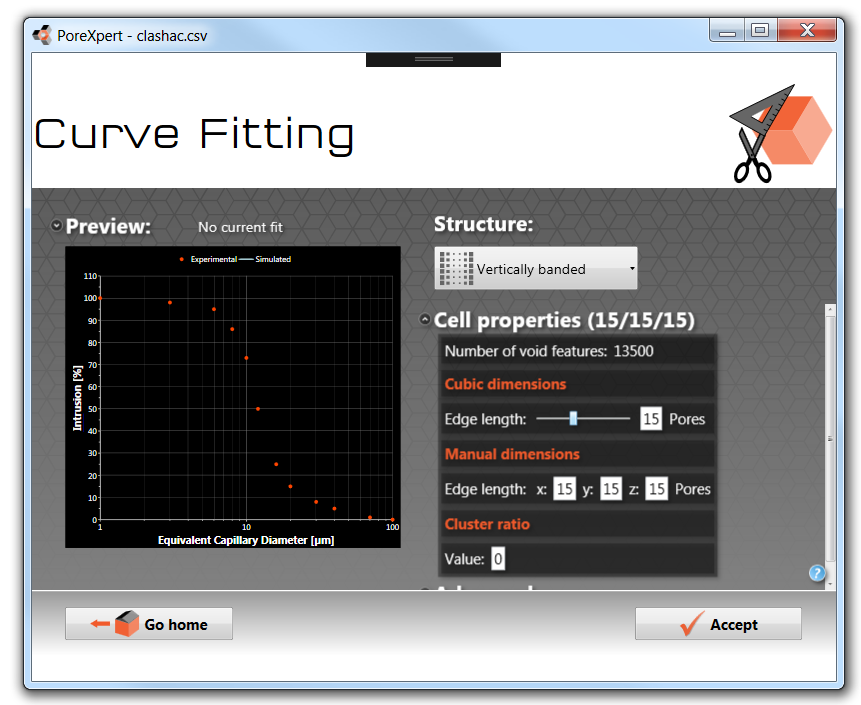Click the vertically banded structure pattern icon
The image size is (861, 705).
[x=456, y=268]
